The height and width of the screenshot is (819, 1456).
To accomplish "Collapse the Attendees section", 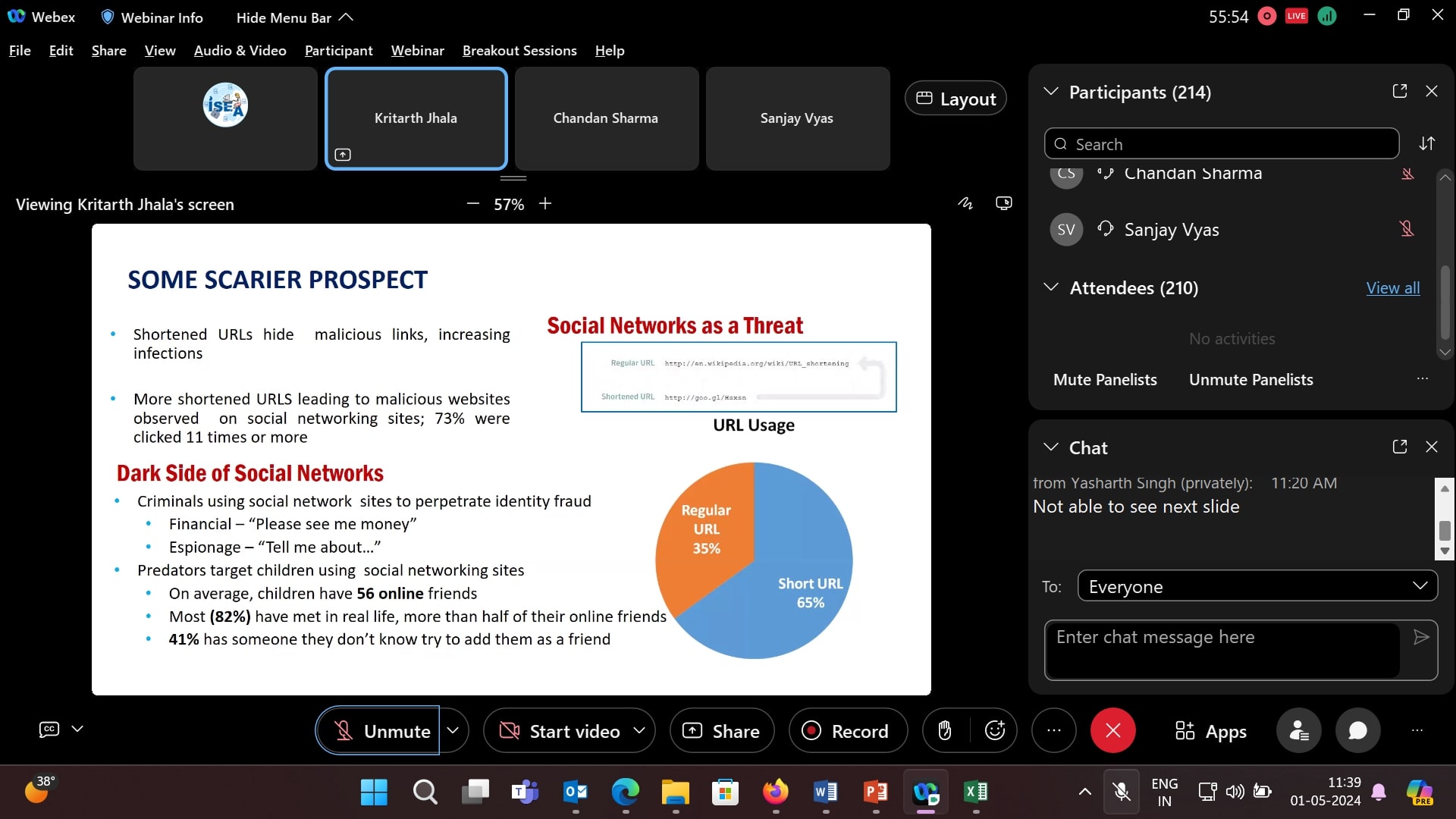I will click(1051, 287).
